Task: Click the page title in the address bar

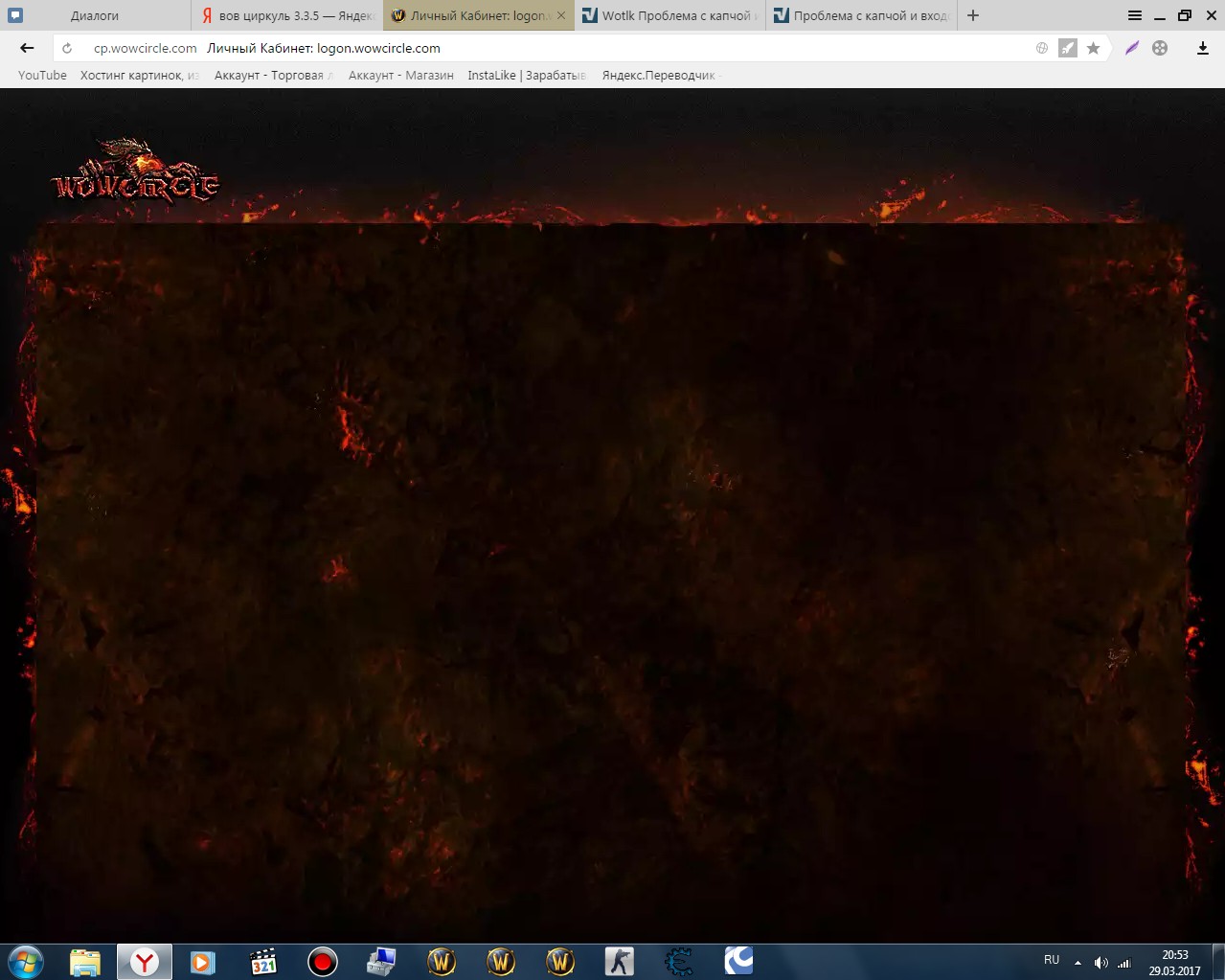Action: point(324,48)
